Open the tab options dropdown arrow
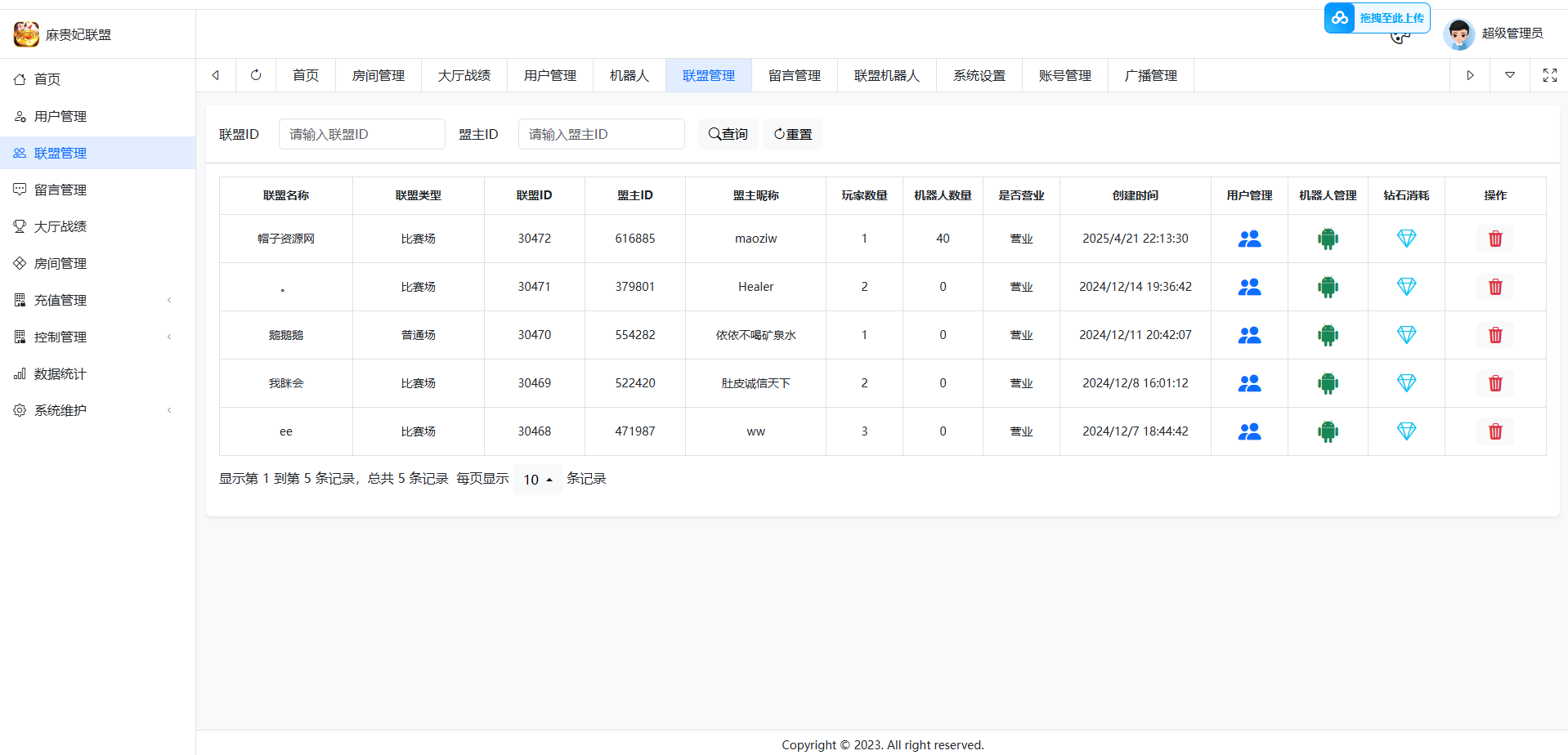The image size is (1568, 755). tap(1509, 75)
